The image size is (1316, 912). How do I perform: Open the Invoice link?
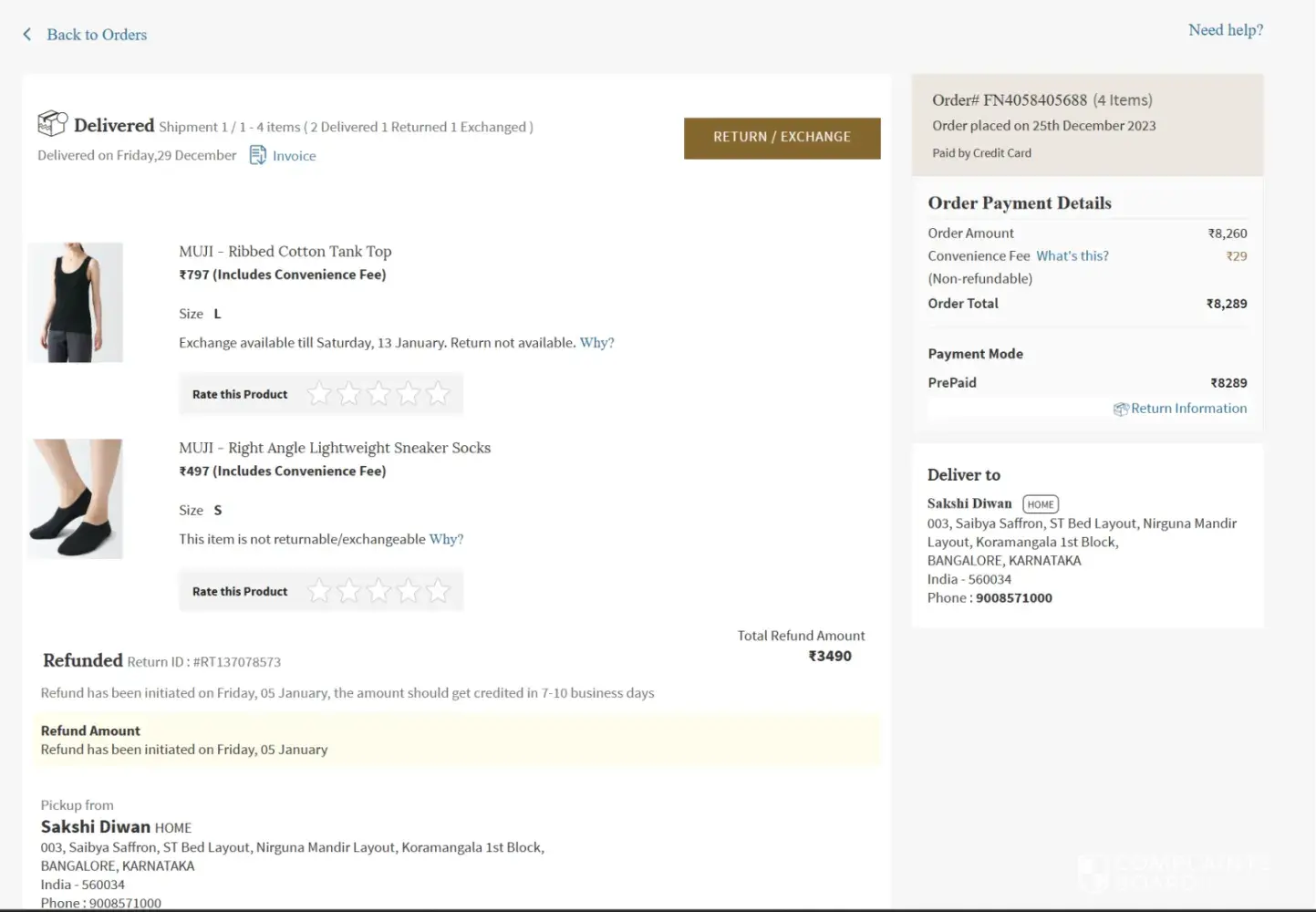(x=294, y=156)
